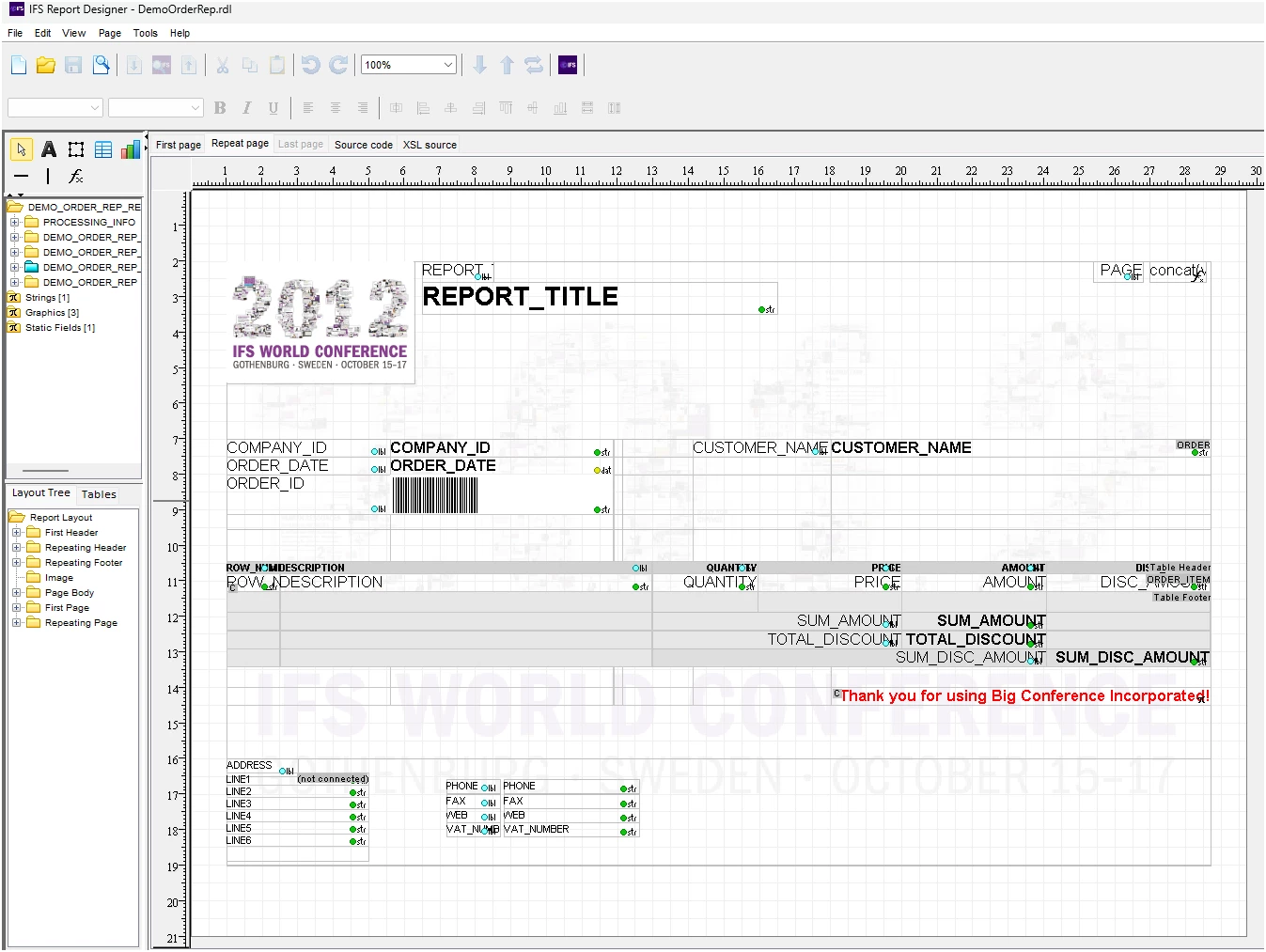Toggle Bold formatting
1266x952 pixels.
pos(220,108)
